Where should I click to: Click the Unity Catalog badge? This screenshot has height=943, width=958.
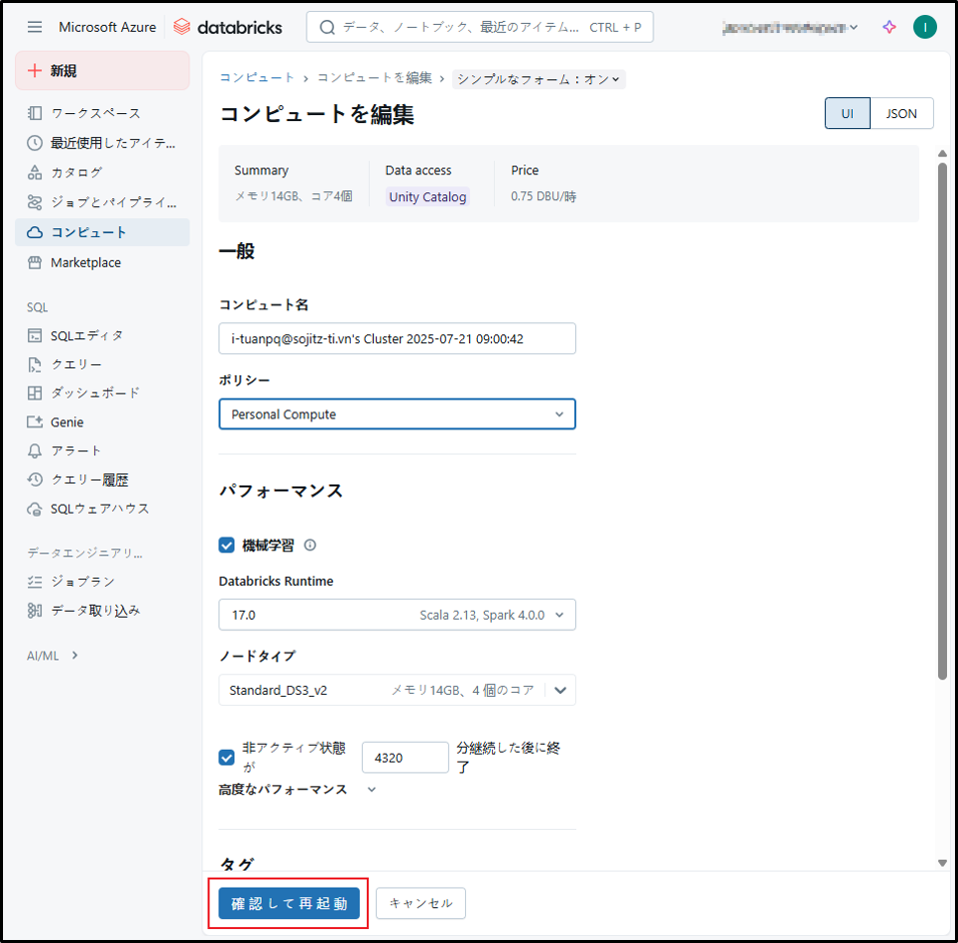427,197
